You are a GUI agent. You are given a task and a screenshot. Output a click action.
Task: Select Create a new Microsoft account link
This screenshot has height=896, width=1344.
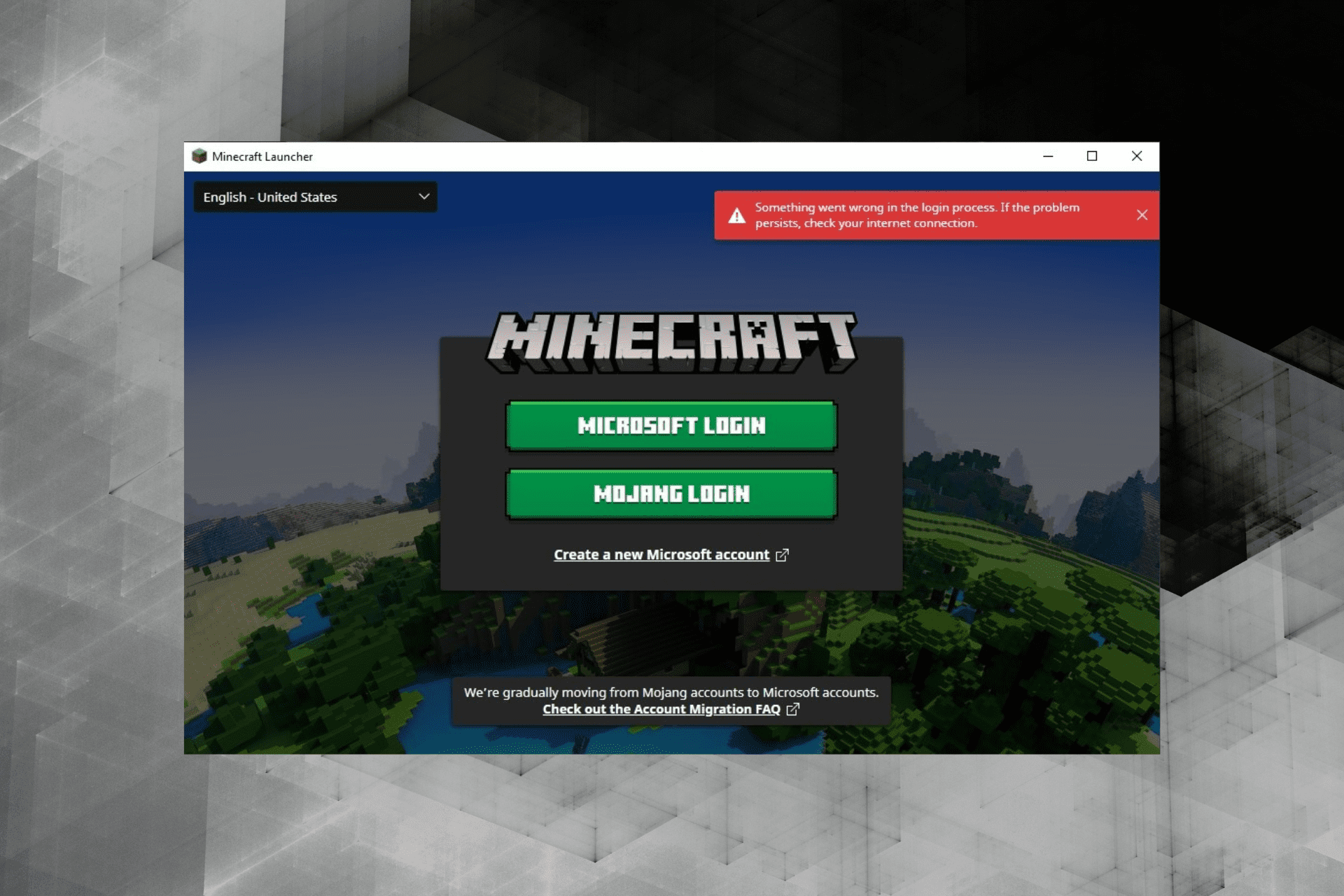[x=671, y=554]
